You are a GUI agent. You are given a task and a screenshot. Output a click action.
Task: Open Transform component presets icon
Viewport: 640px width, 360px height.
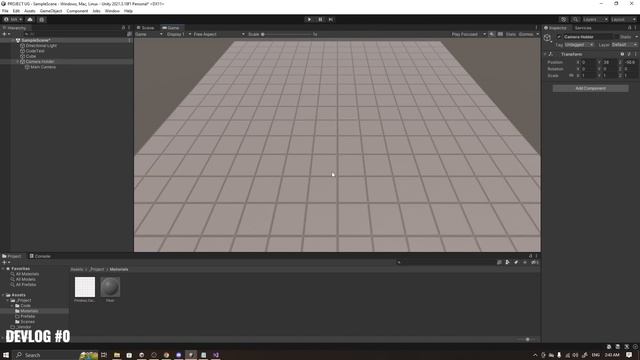click(x=629, y=54)
